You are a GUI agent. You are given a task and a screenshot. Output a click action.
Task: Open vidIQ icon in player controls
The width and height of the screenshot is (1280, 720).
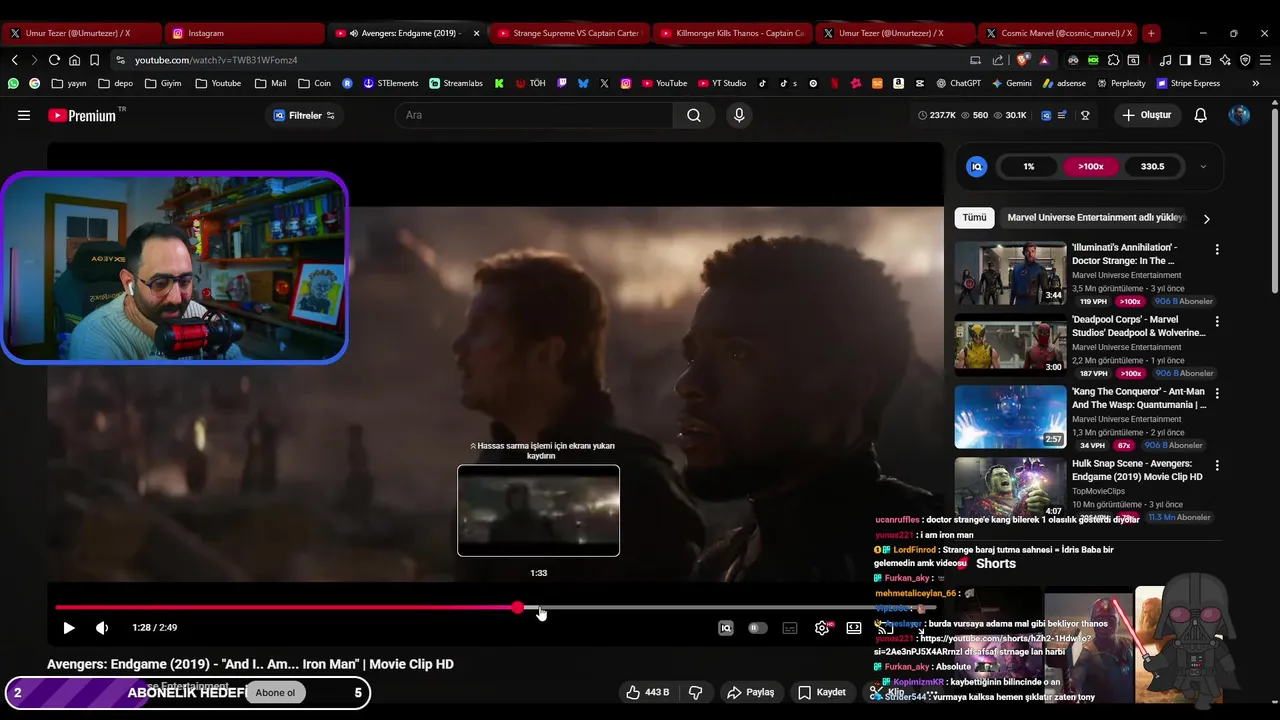(726, 628)
